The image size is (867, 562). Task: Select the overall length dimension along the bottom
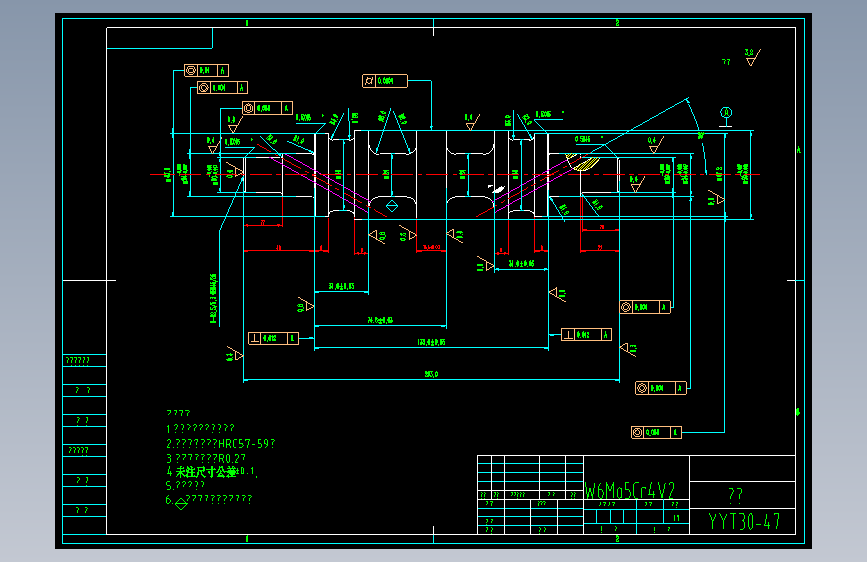click(431, 374)
